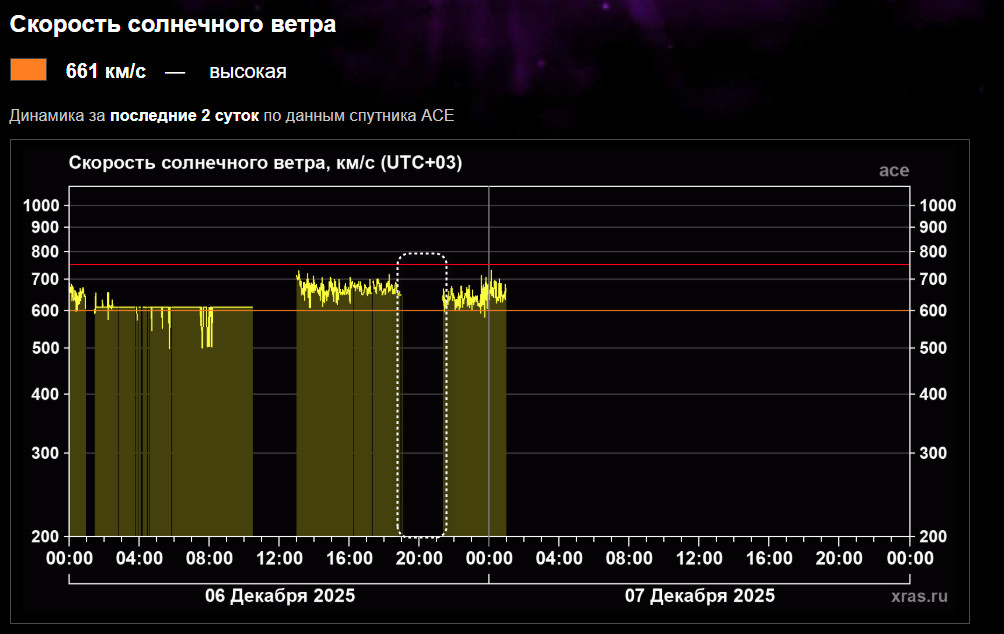
Task: Click the orange 600 km/s threshold line
Action: click(x=700, y=310)
